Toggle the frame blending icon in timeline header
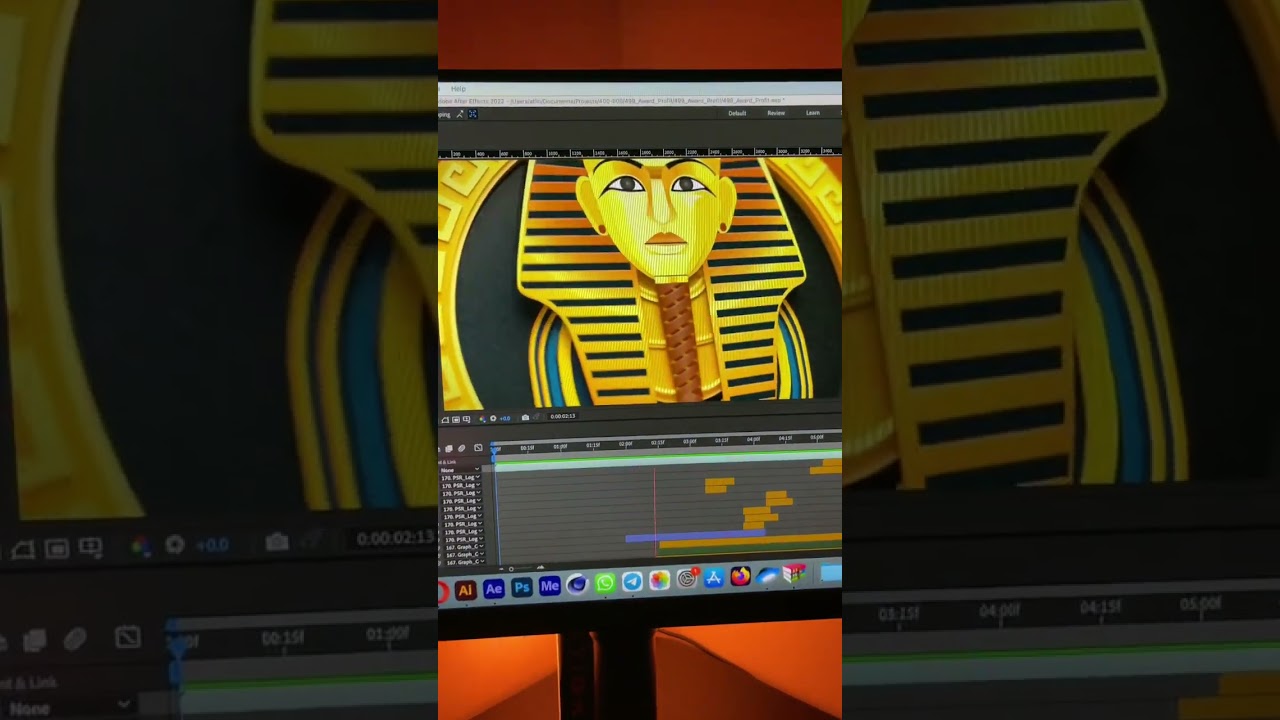The width and height of the screenshot is (1280, 720). (449, 448)
